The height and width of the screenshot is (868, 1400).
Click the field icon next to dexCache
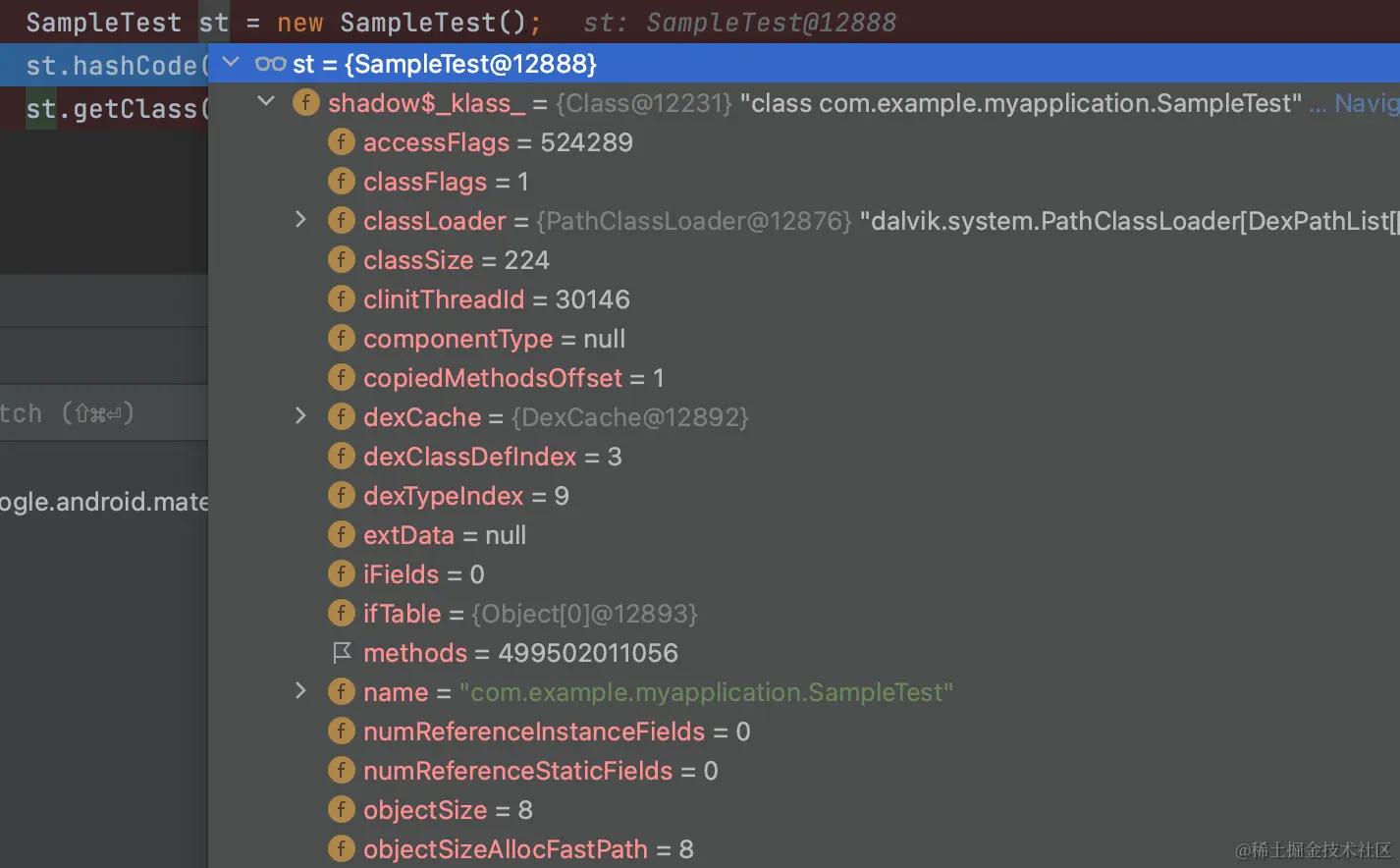click(x=342, y=416)
